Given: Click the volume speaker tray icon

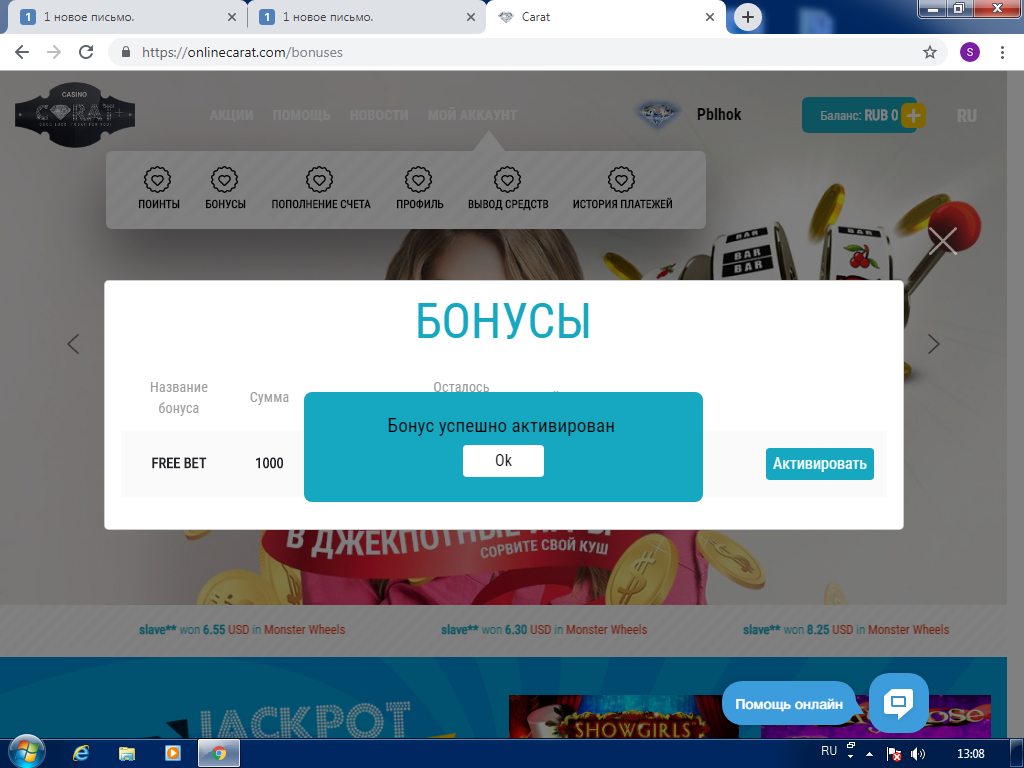Looking at the screenshot, I should point(918,754).
